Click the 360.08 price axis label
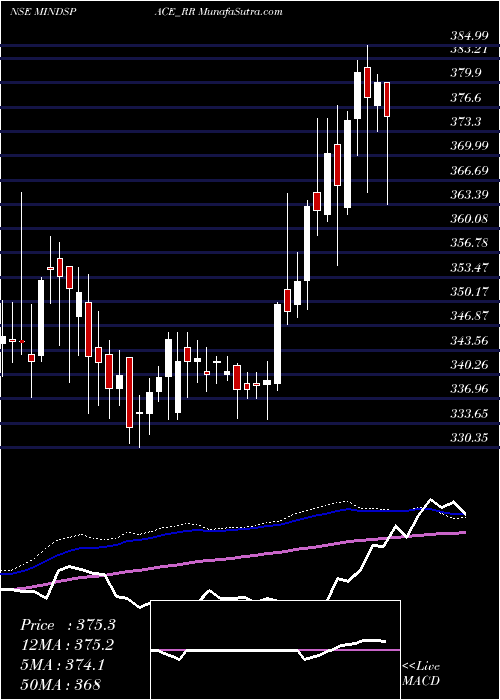 pyautogui.click(x=469, y=219)
